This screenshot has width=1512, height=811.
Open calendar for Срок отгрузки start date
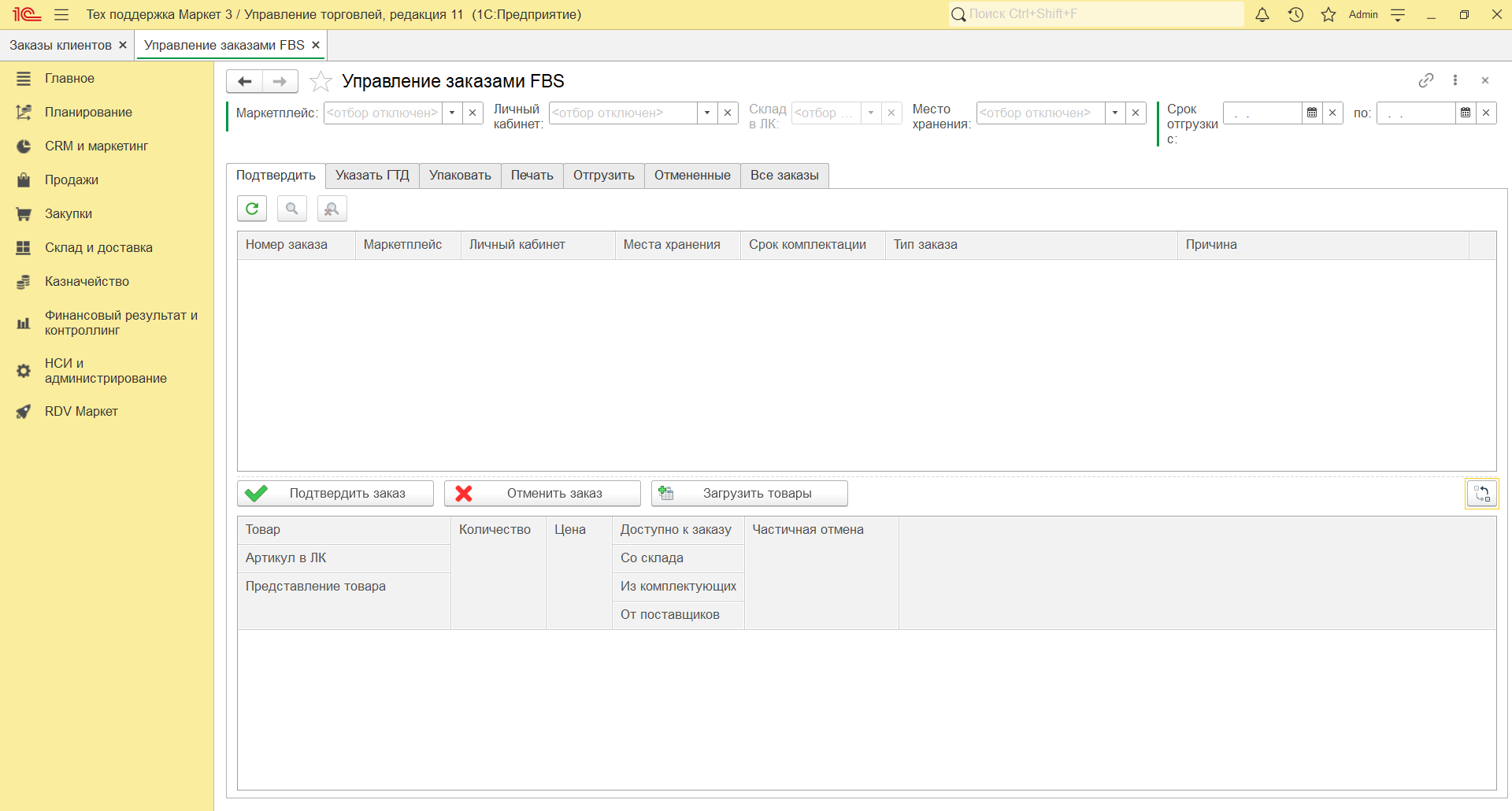coord(1312,113)
